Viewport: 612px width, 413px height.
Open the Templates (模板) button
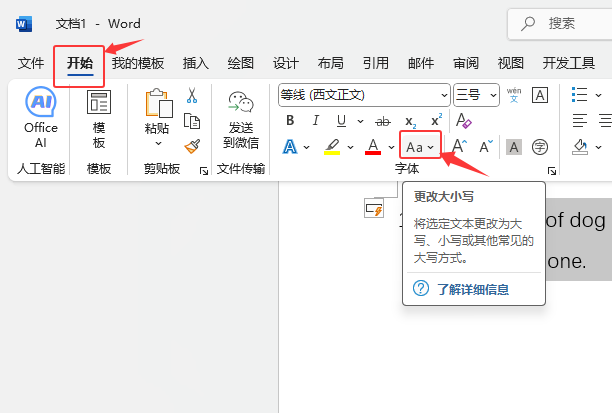tap(99, 119)
